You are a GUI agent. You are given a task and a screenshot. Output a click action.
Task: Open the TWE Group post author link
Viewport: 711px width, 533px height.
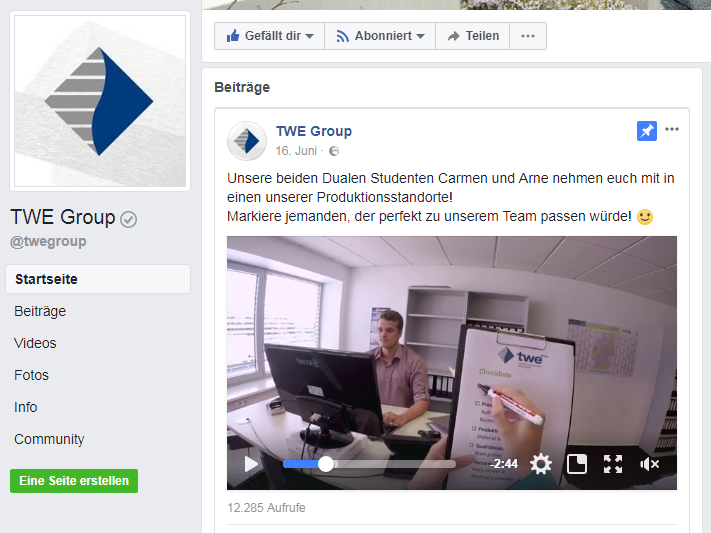314,131
